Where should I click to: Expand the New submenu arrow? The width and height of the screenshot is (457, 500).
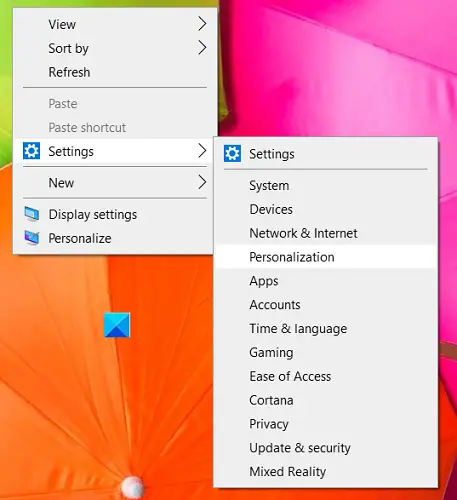point(202,182)
